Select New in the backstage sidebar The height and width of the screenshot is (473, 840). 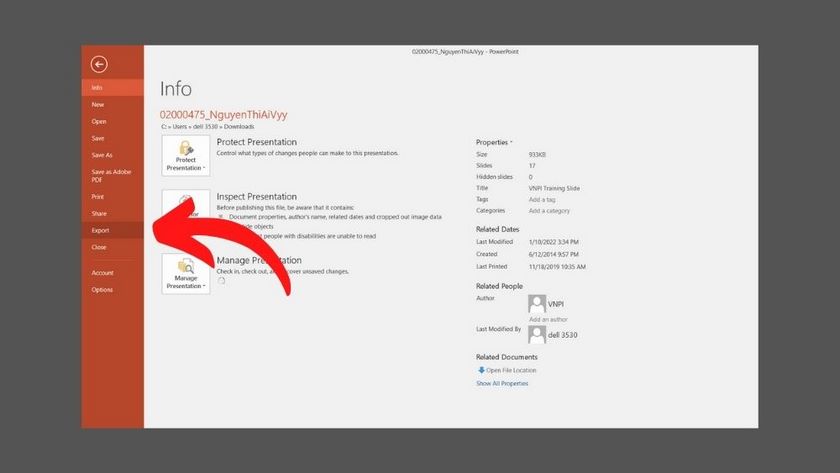98,104
